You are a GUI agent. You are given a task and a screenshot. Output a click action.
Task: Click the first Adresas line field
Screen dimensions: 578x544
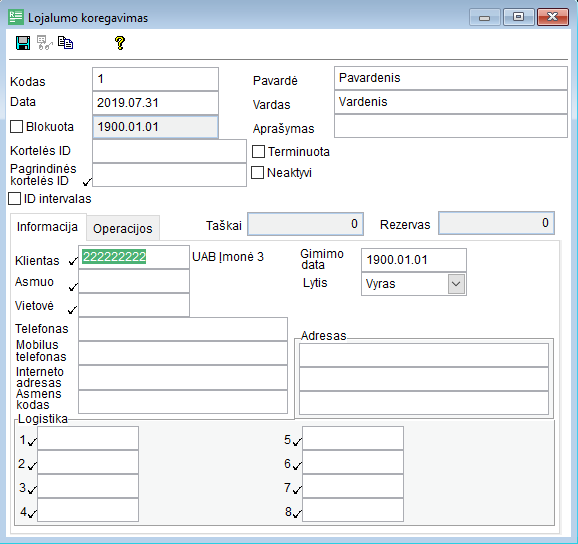coord(424,355)
